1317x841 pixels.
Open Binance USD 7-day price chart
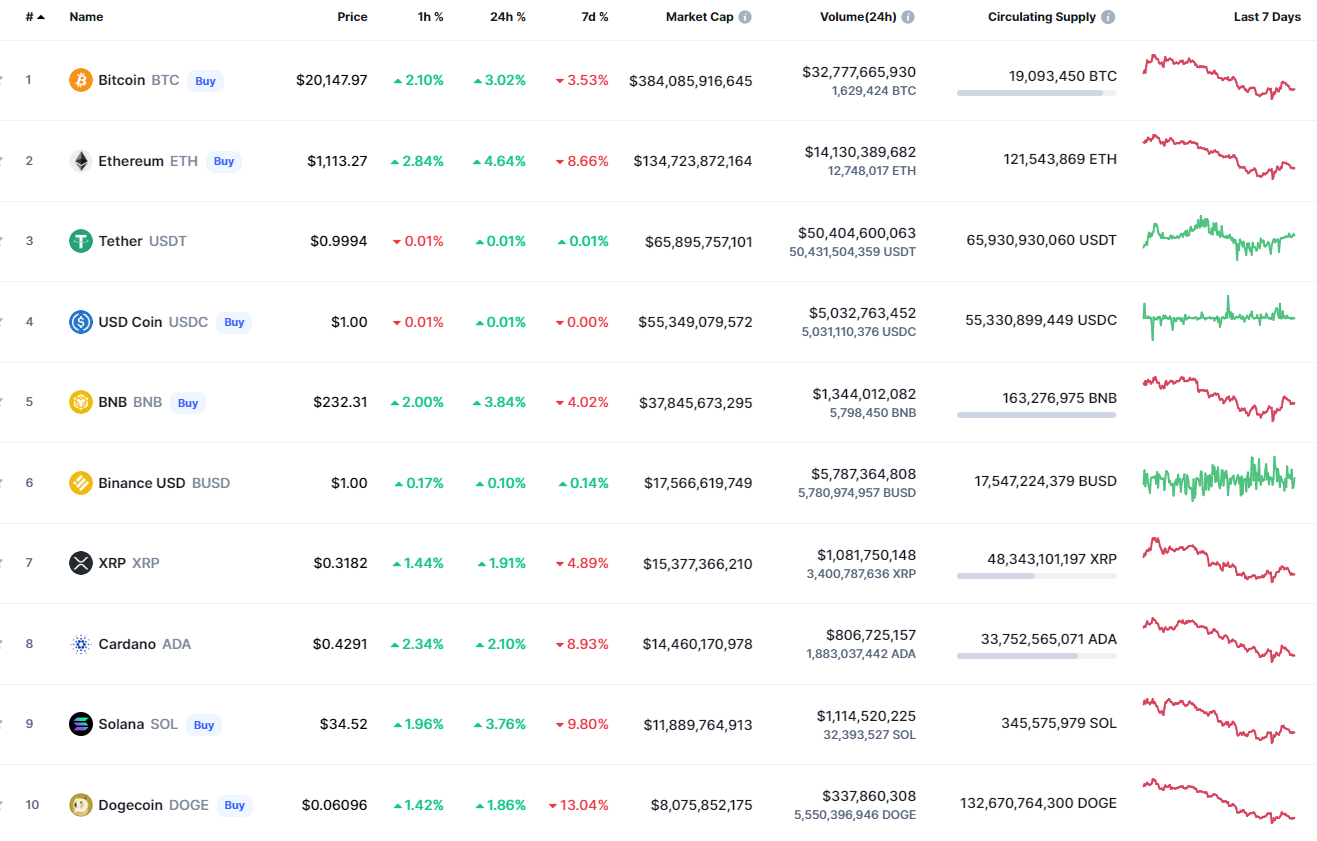tap(1219, 479)
